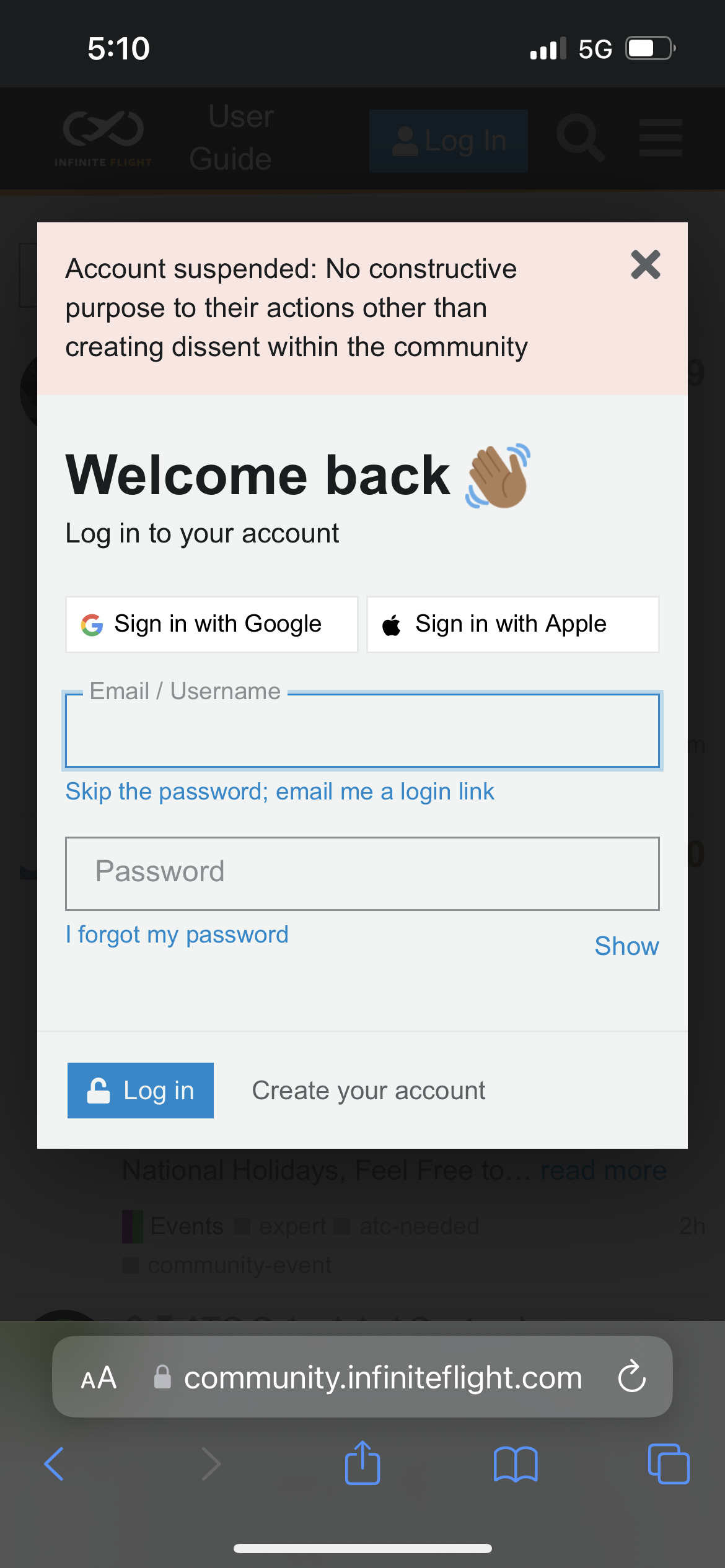The width and height of the screenshot is (725, 1568).
Task: Click I forgot my password link
Action: [177, 934]
